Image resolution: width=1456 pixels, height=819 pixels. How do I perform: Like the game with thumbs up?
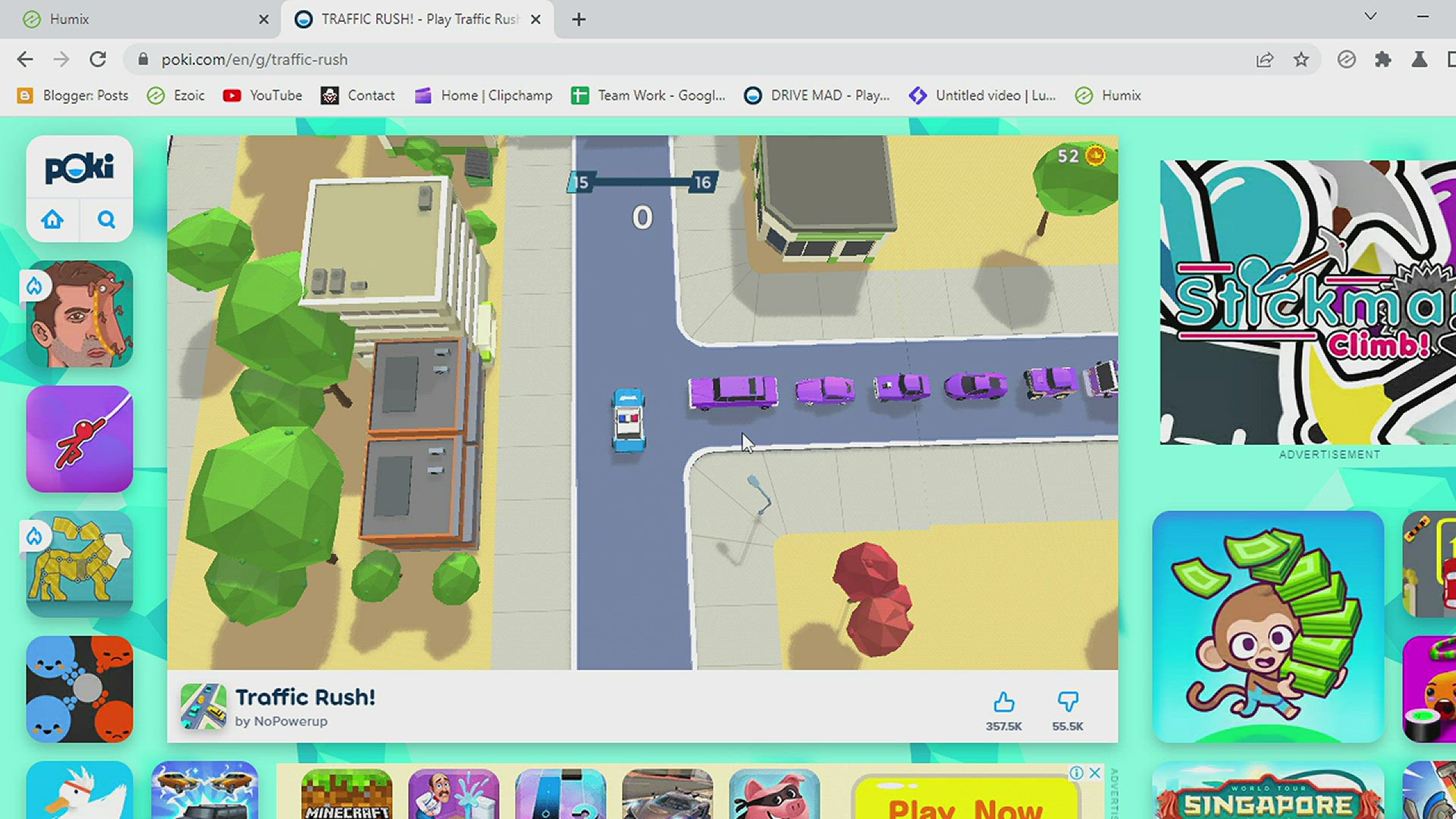[1003, 703]
